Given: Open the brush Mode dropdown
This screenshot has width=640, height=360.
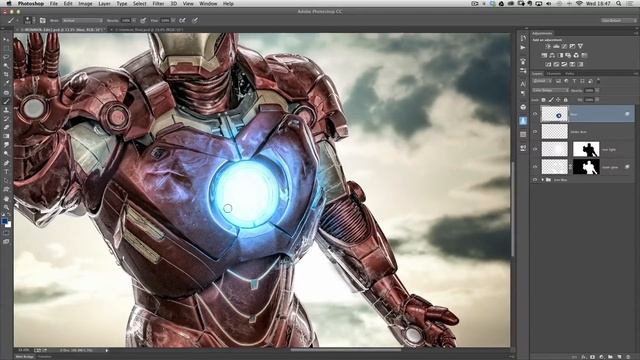Looking at the screenshot, I should click(82, 20).
